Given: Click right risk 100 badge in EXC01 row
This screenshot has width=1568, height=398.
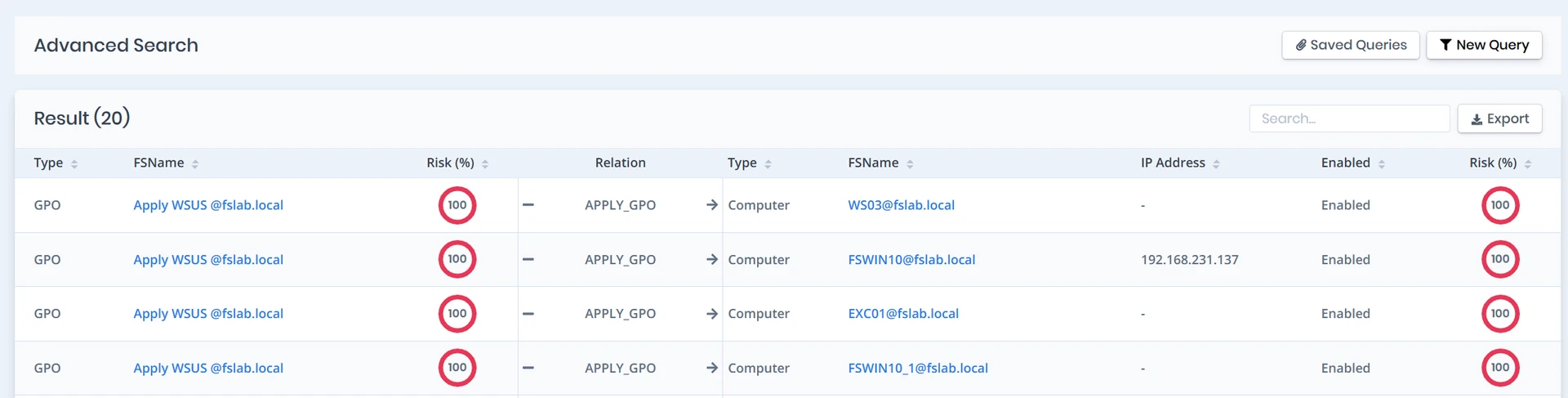Looking at the screenshot, I should (x=1500, y=314).
